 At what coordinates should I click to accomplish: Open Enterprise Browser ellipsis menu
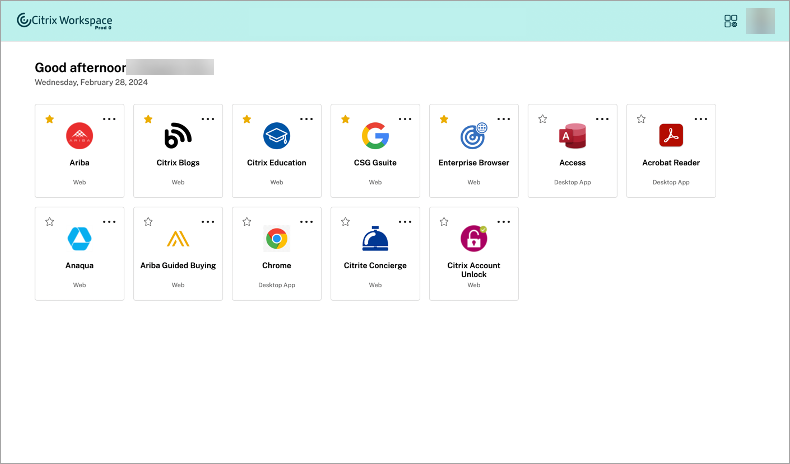coord(504,119)
